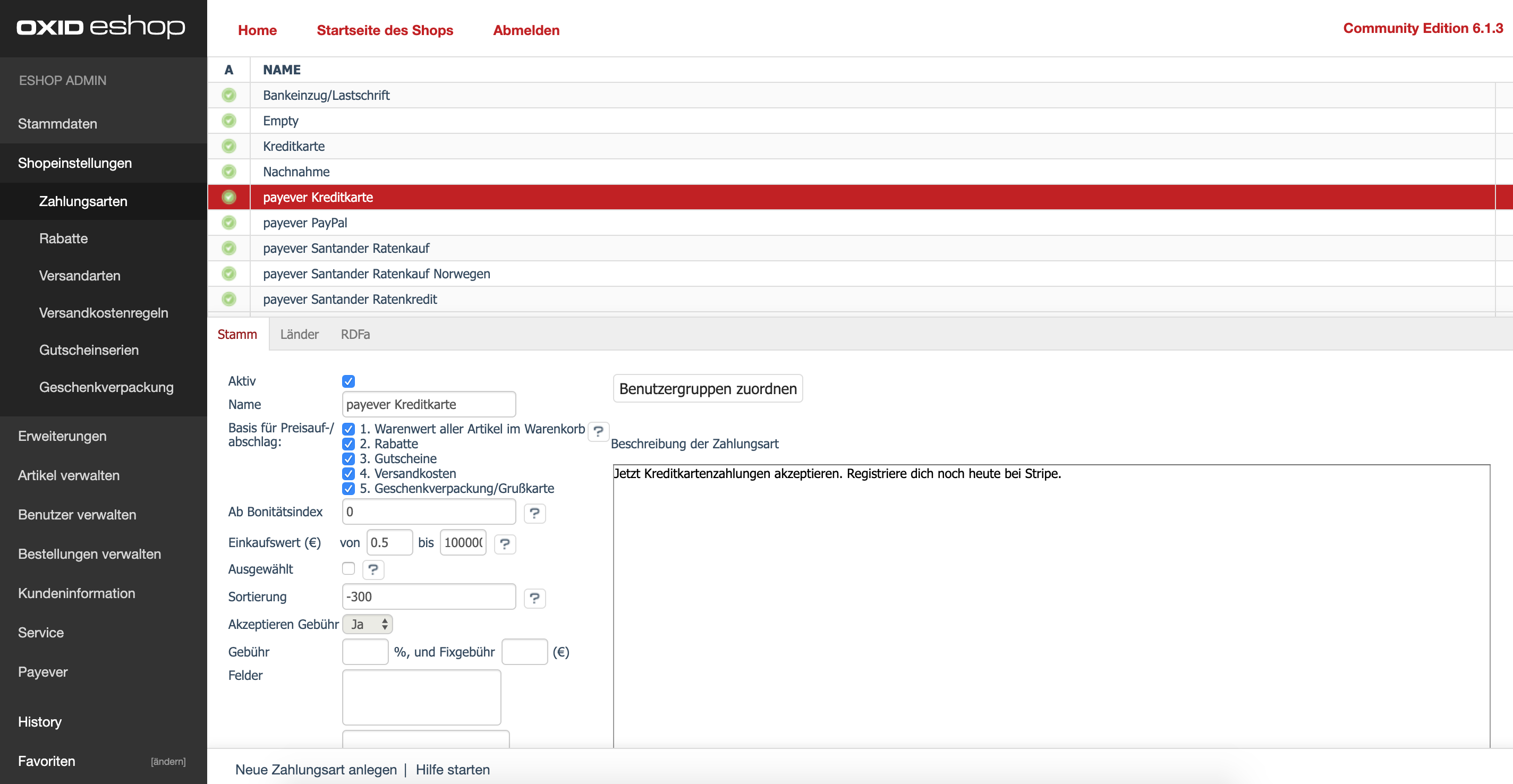Sort the list by NAME column header

[282, 70]
